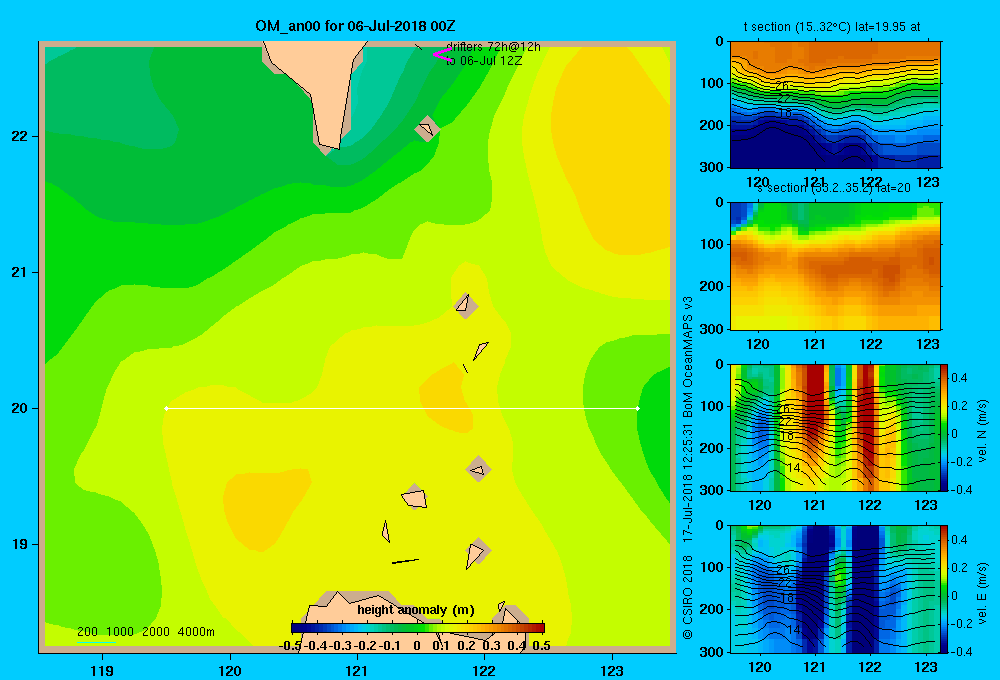Select the left endpoint of the white section line
The width and height of the screenshot is (1000, 680).
(166, 408)
